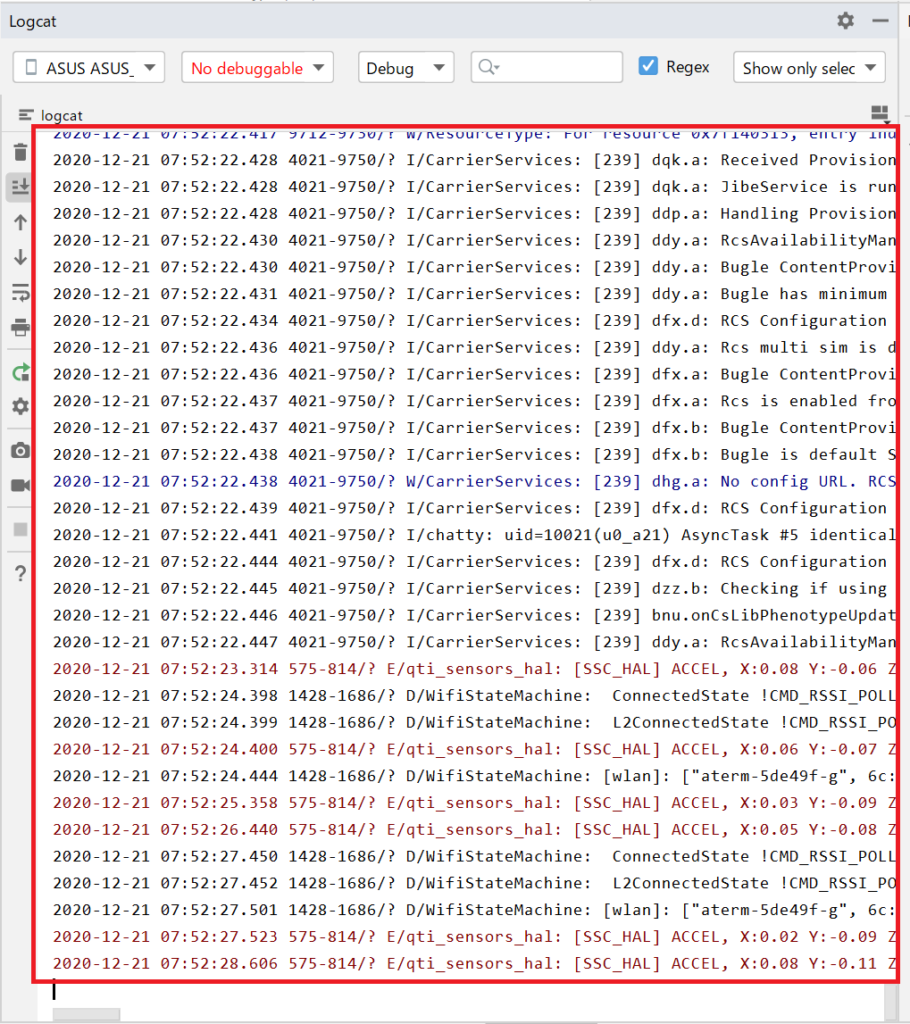
Task: Click the 07:52:24.399 L2ConnectedState log line
Action: [x=474, y=722]
